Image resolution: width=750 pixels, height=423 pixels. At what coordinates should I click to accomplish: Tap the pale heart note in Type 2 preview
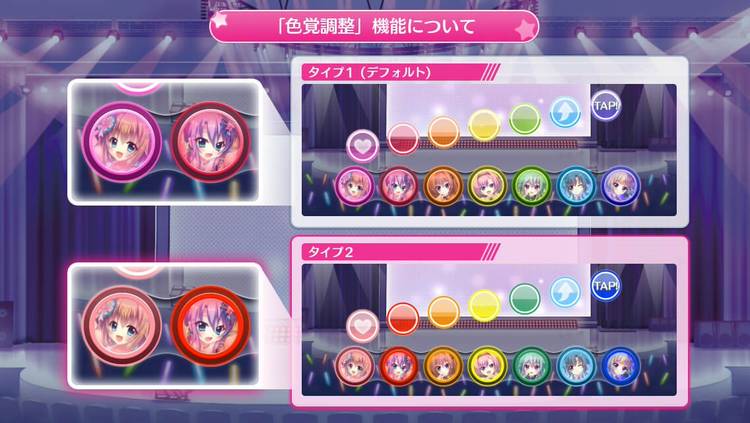pos(363,326)
